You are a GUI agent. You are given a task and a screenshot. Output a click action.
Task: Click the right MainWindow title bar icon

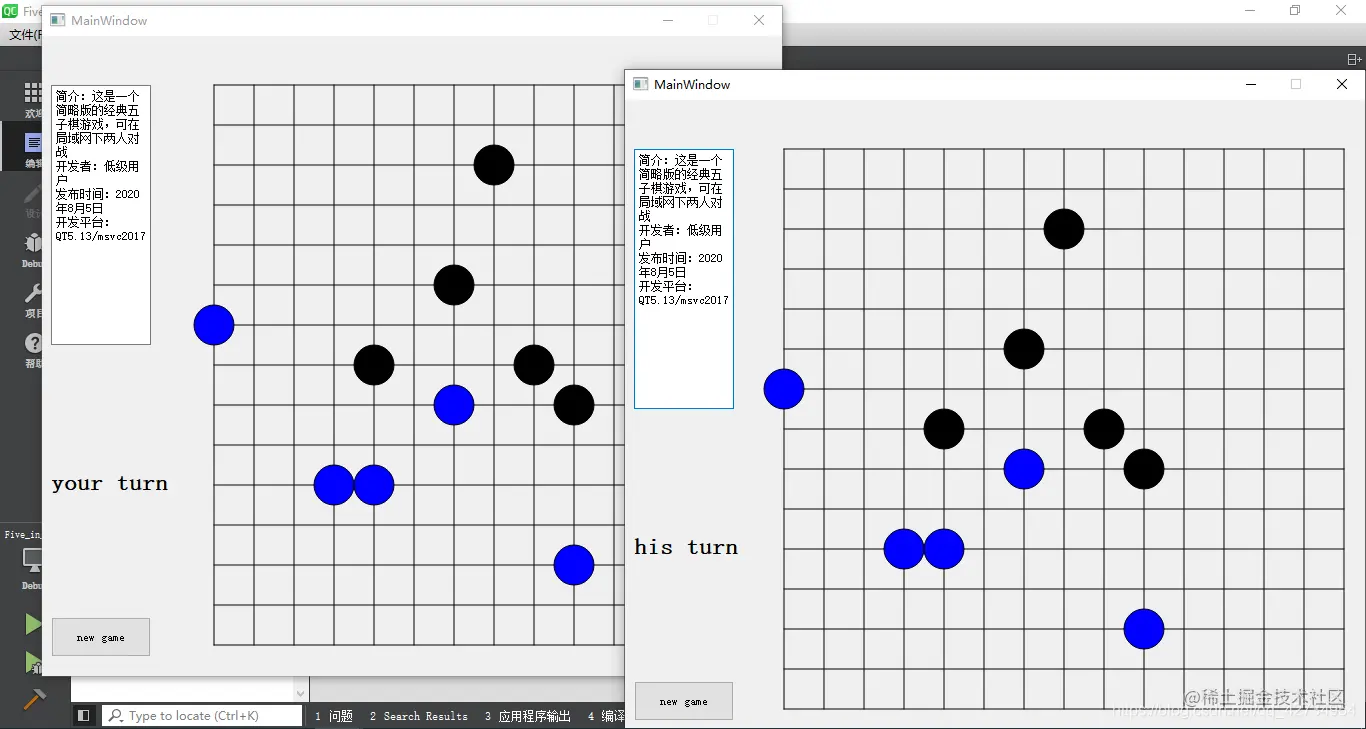click(x=641, y=84)
